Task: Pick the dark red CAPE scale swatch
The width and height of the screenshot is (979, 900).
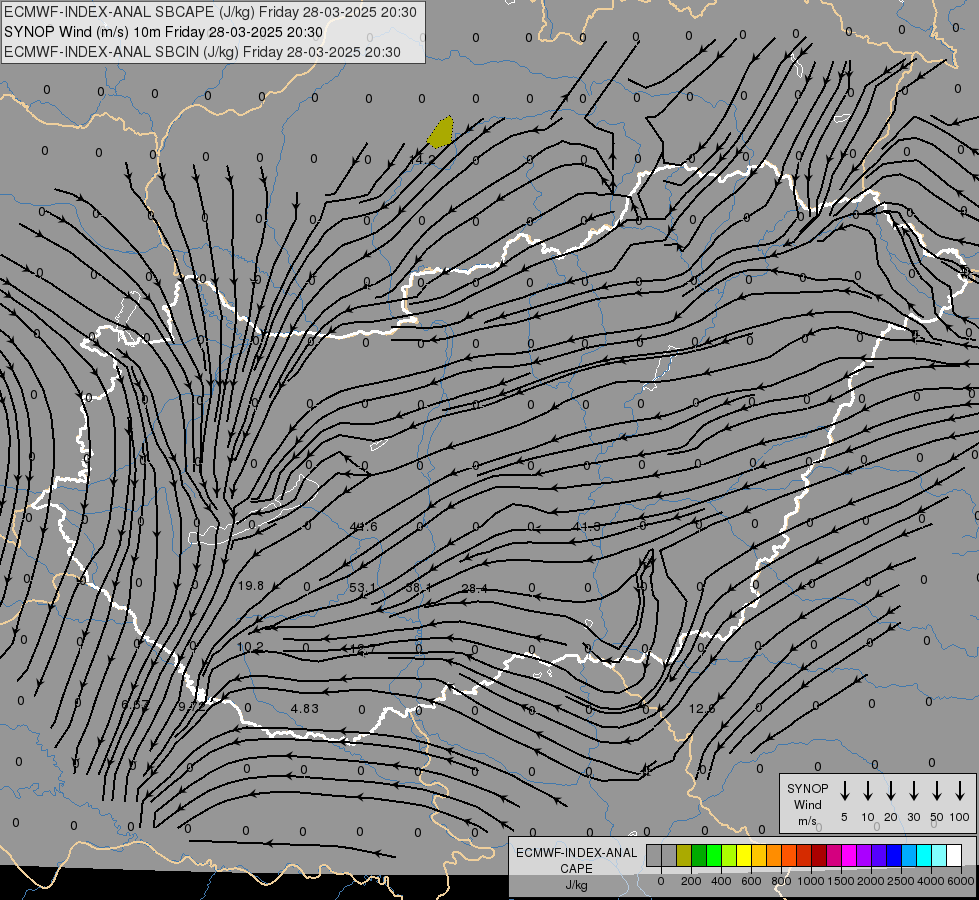Action: pyautogui.click(x=819, y=855)
